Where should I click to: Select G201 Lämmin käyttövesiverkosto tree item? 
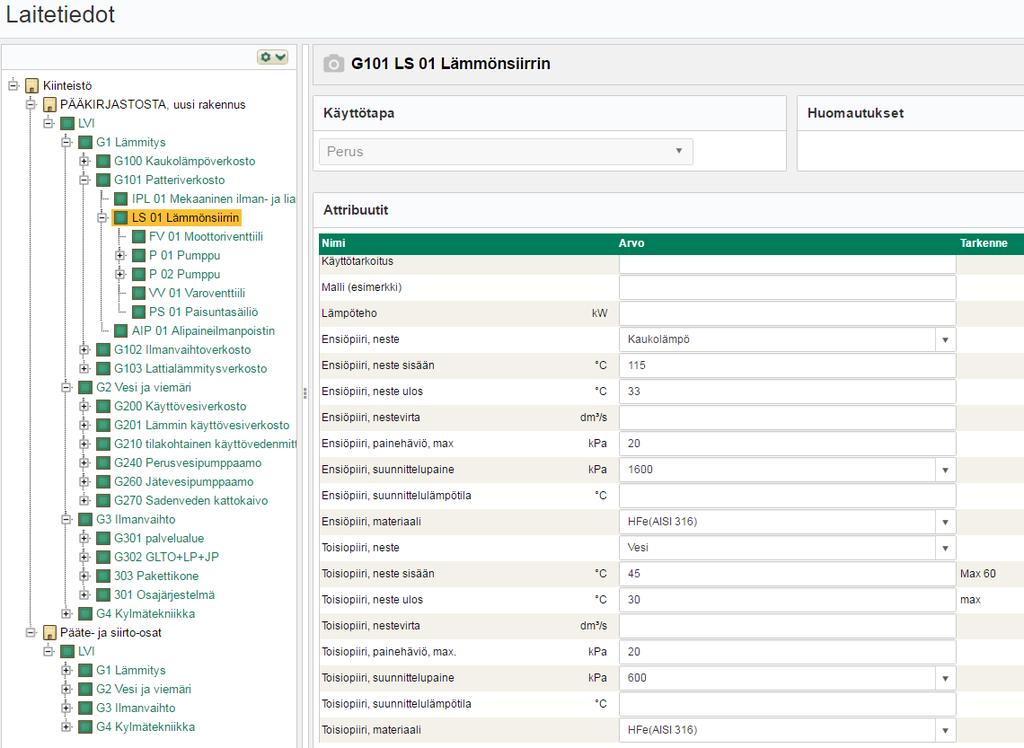202,425
